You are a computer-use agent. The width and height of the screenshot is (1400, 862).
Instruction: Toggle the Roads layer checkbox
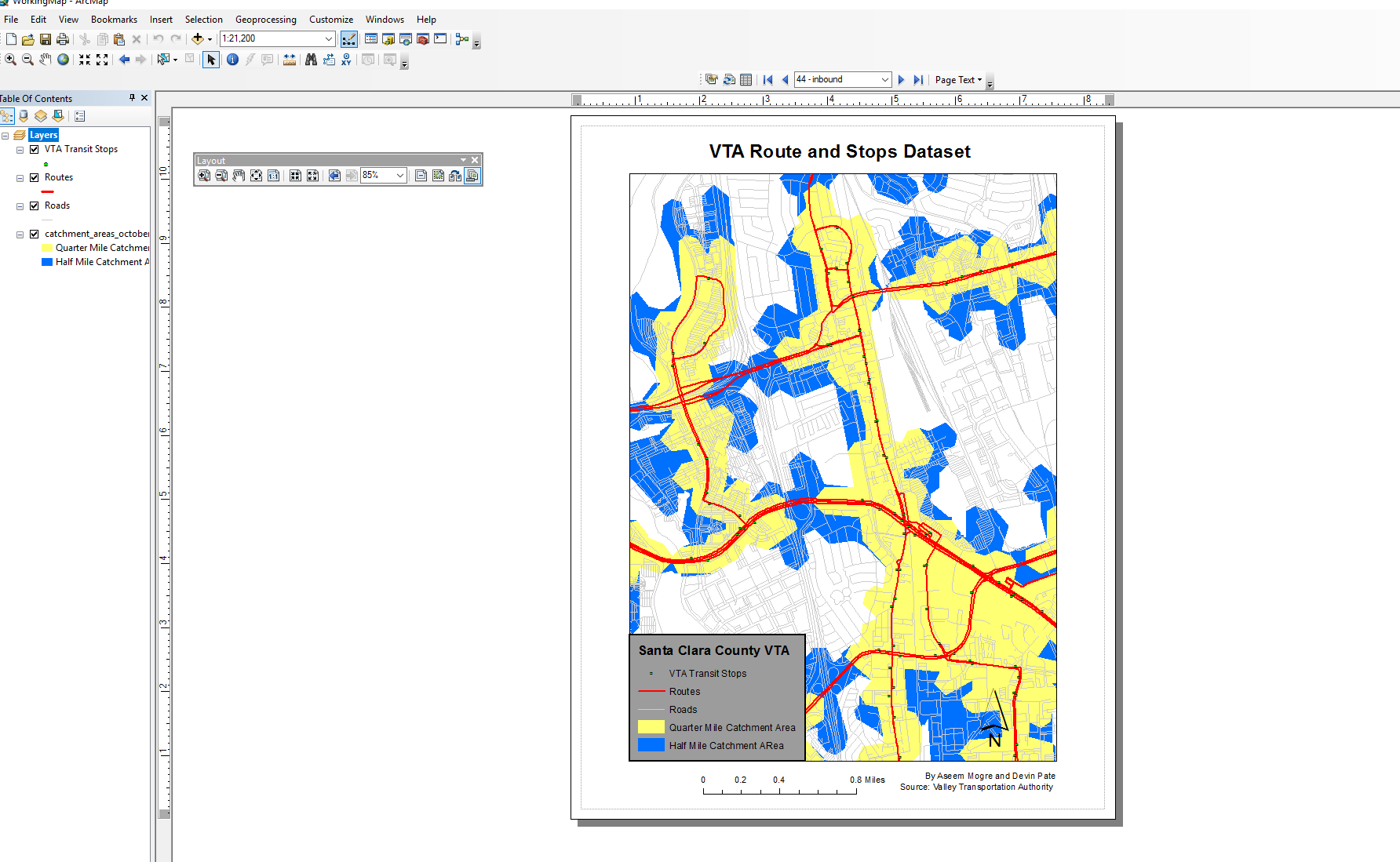click(35, 205)
